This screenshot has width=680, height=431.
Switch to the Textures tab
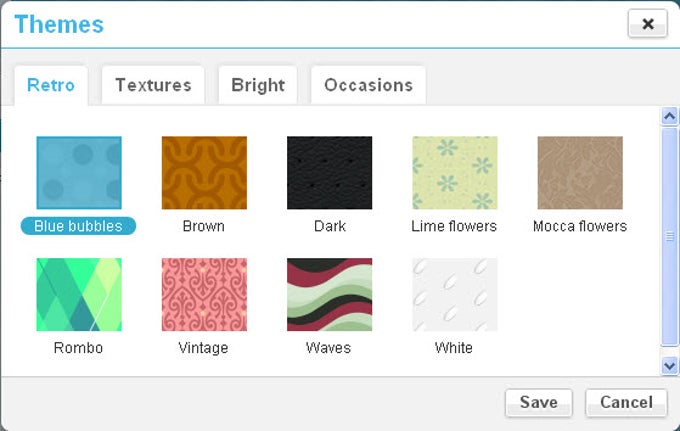point(153,85)
